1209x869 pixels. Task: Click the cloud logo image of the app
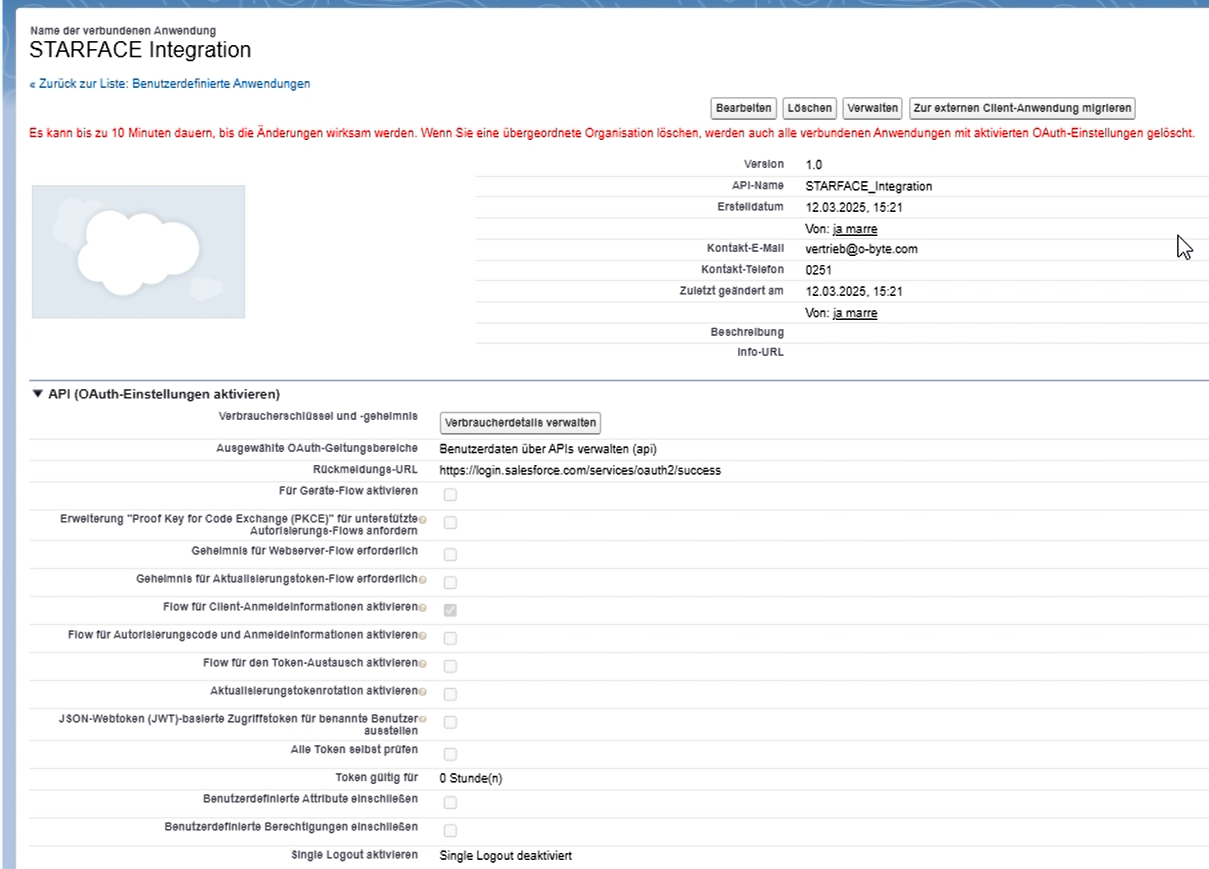click(x=138, y=252)
